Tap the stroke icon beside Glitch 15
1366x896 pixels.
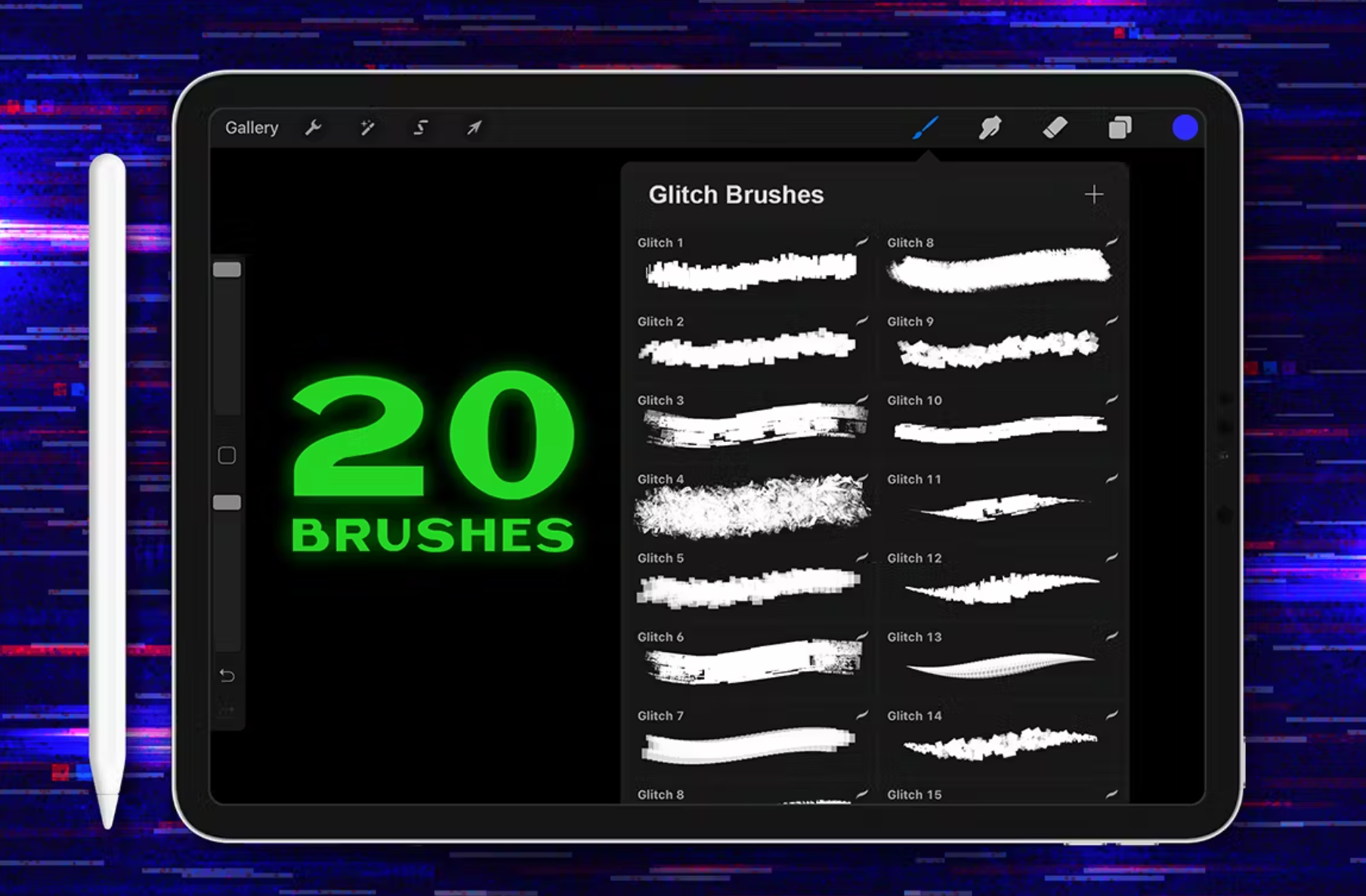pos(1112,794)
